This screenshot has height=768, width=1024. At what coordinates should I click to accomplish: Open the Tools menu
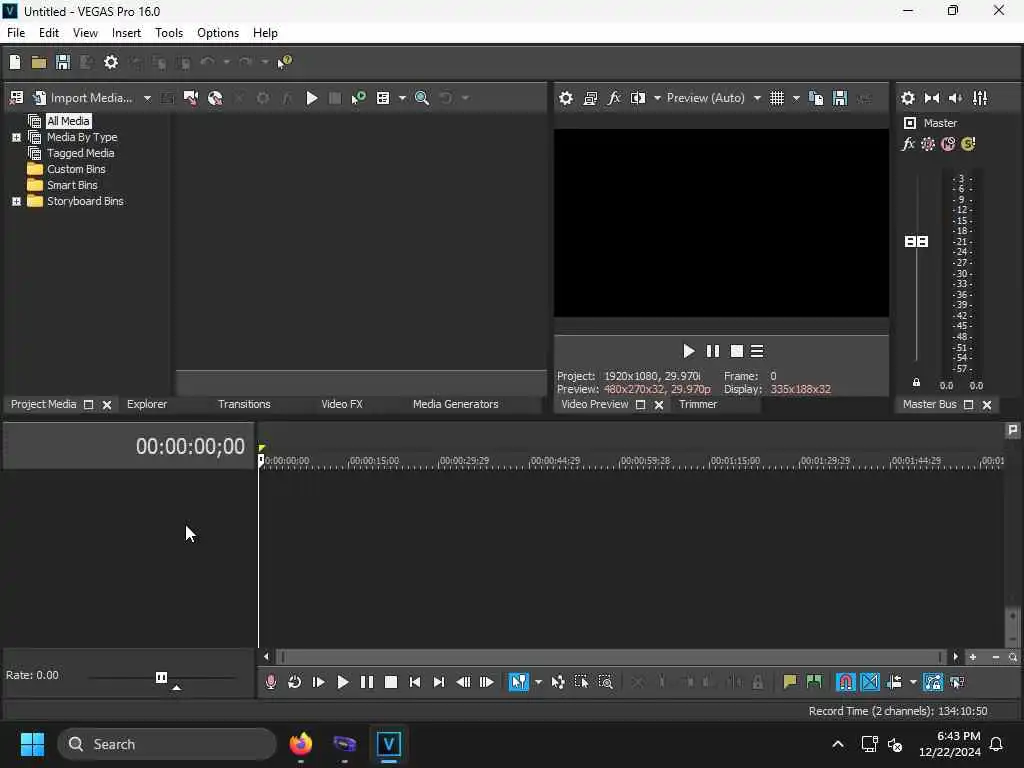168,33
